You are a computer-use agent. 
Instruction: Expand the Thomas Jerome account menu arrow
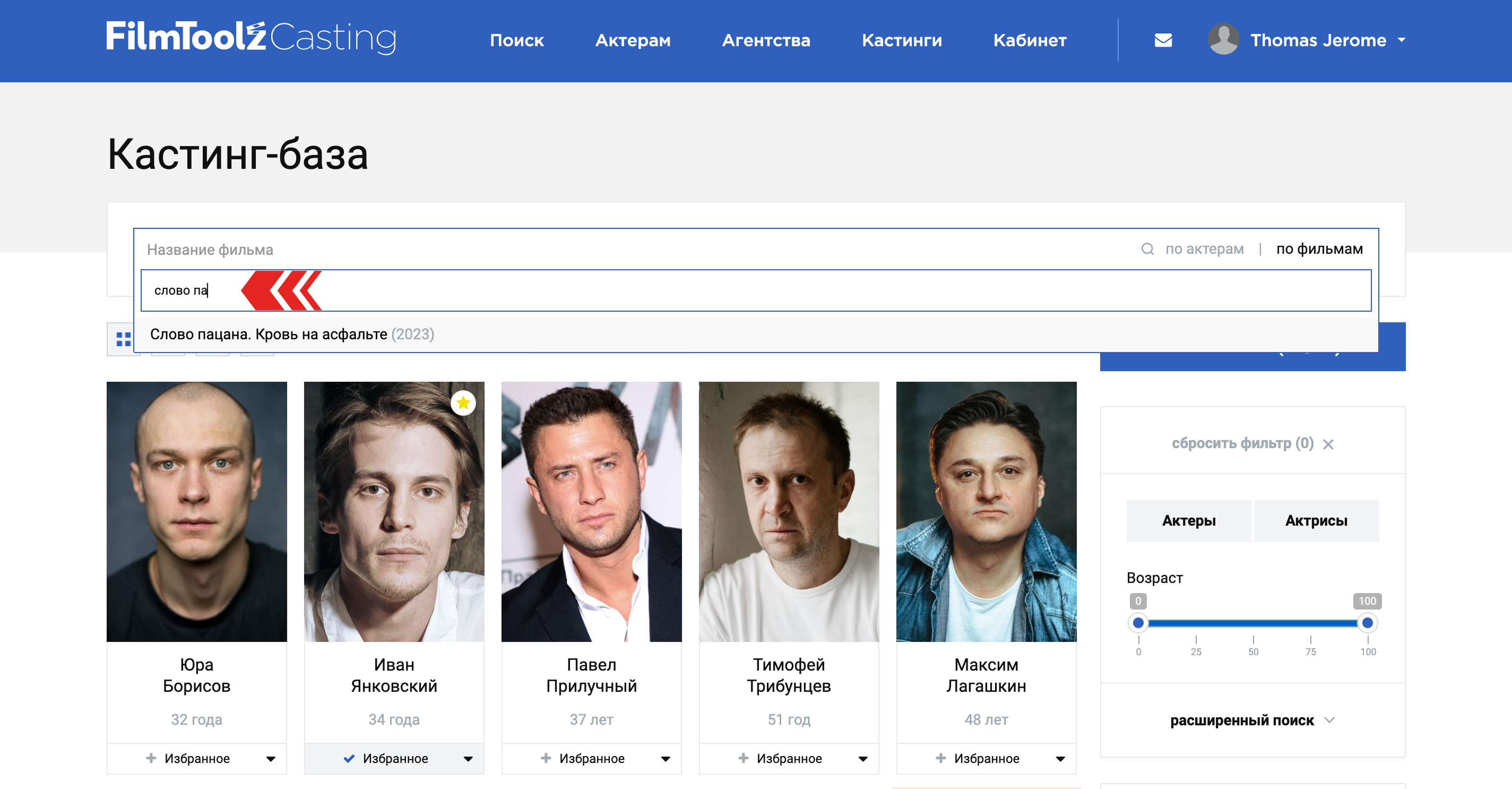(x=1402, y=40)
